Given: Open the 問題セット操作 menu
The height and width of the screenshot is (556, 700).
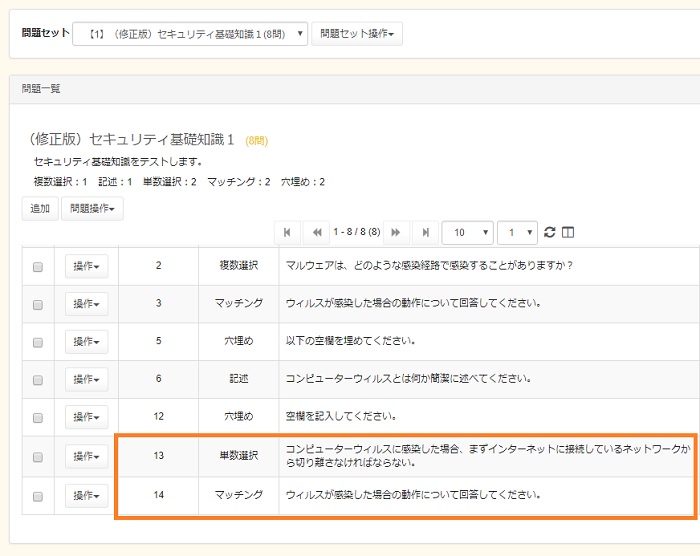Looking at the screenshot, I should (357, 34).
